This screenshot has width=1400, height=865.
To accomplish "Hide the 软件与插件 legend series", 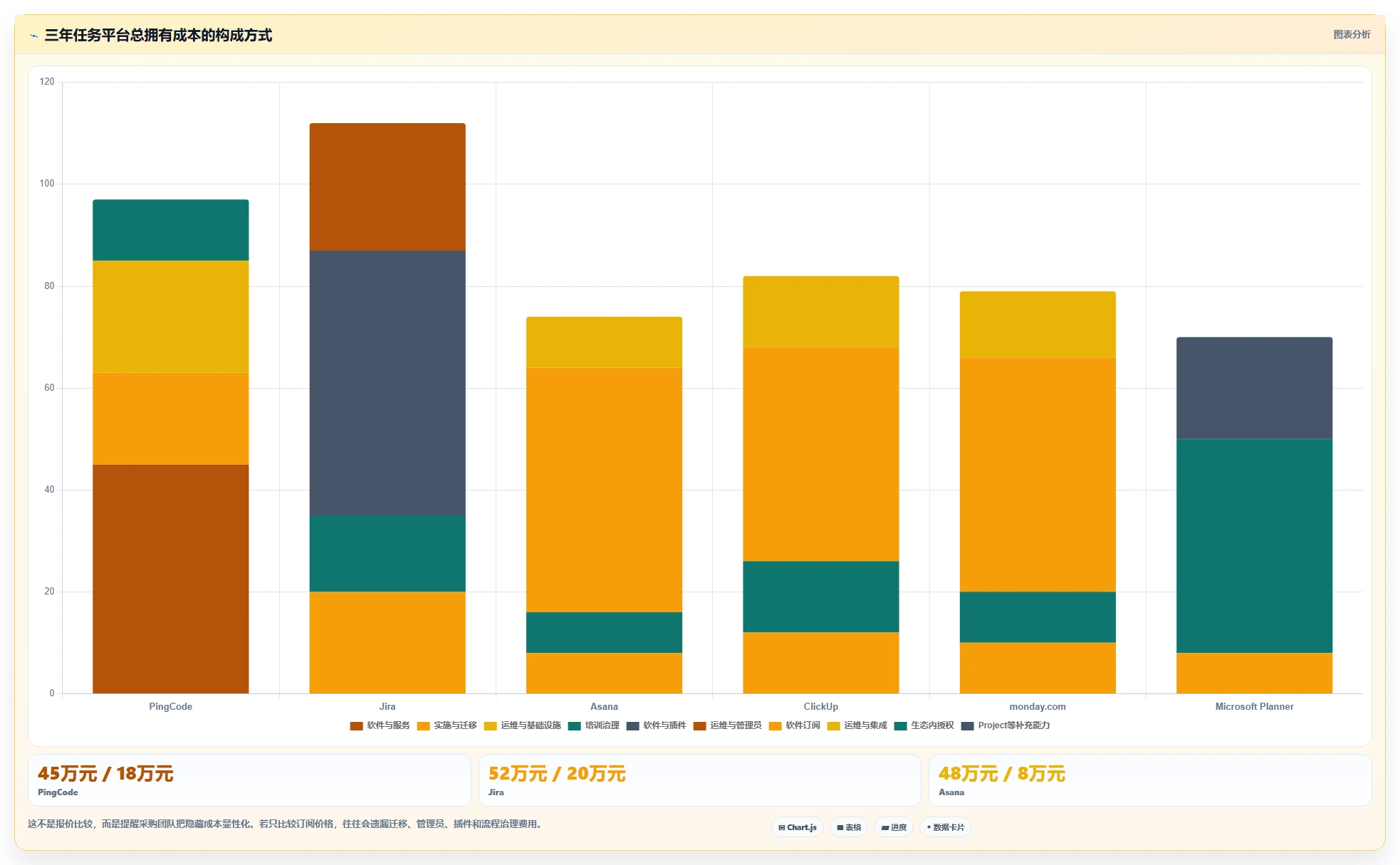I will pyautogui.click(x=657, y=725).
